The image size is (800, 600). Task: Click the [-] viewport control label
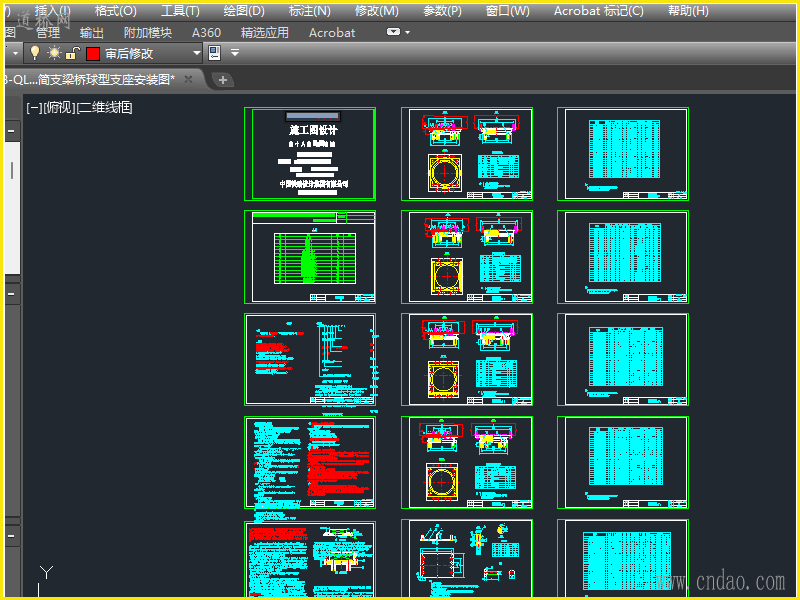[x=34, y=108]
